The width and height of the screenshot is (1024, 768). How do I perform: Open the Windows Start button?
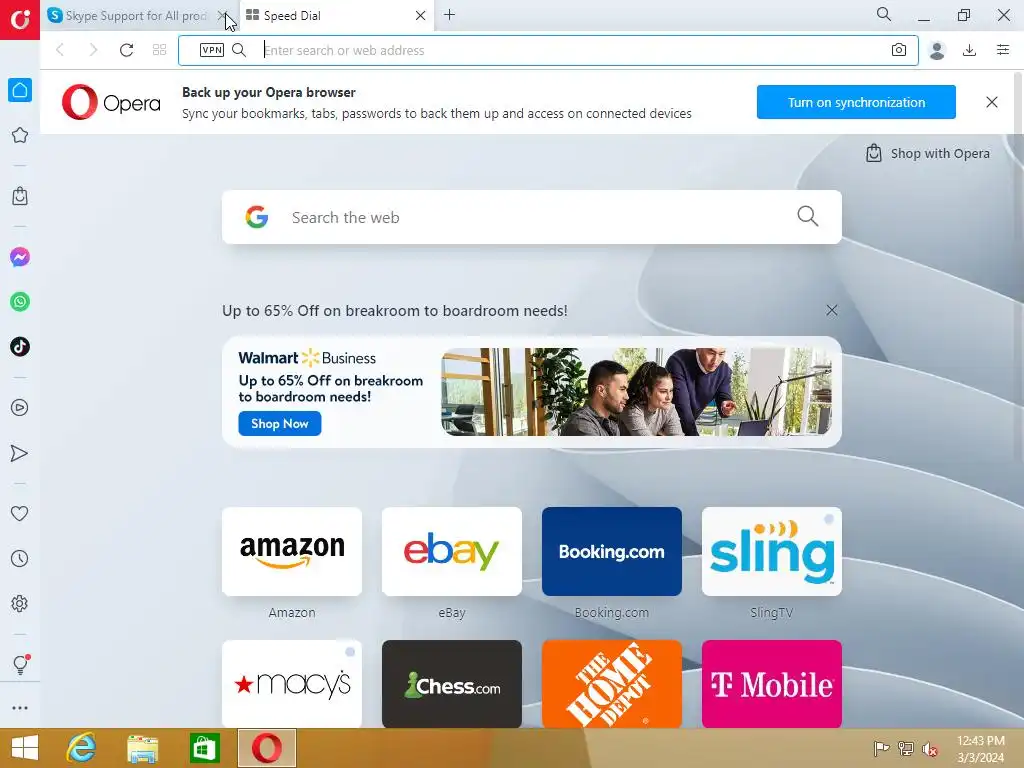(x=25, y=748)
